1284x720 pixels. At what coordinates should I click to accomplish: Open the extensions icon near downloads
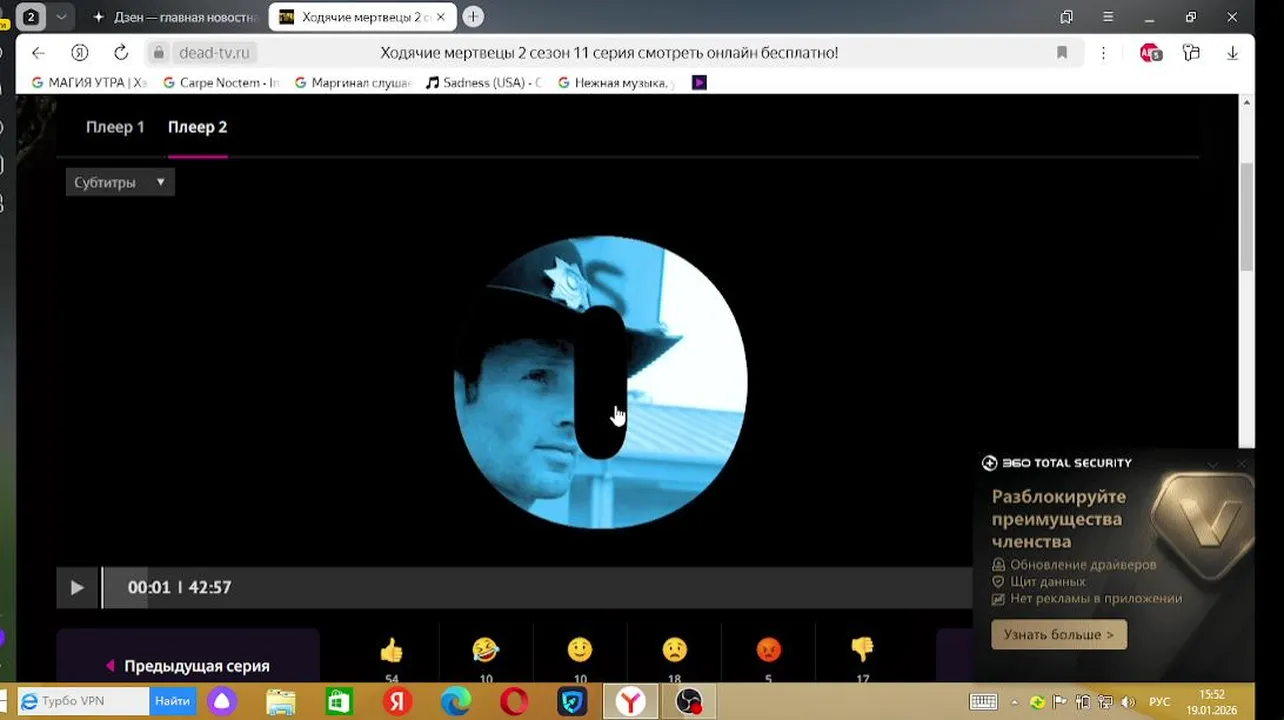click(x=1191, y=53)
